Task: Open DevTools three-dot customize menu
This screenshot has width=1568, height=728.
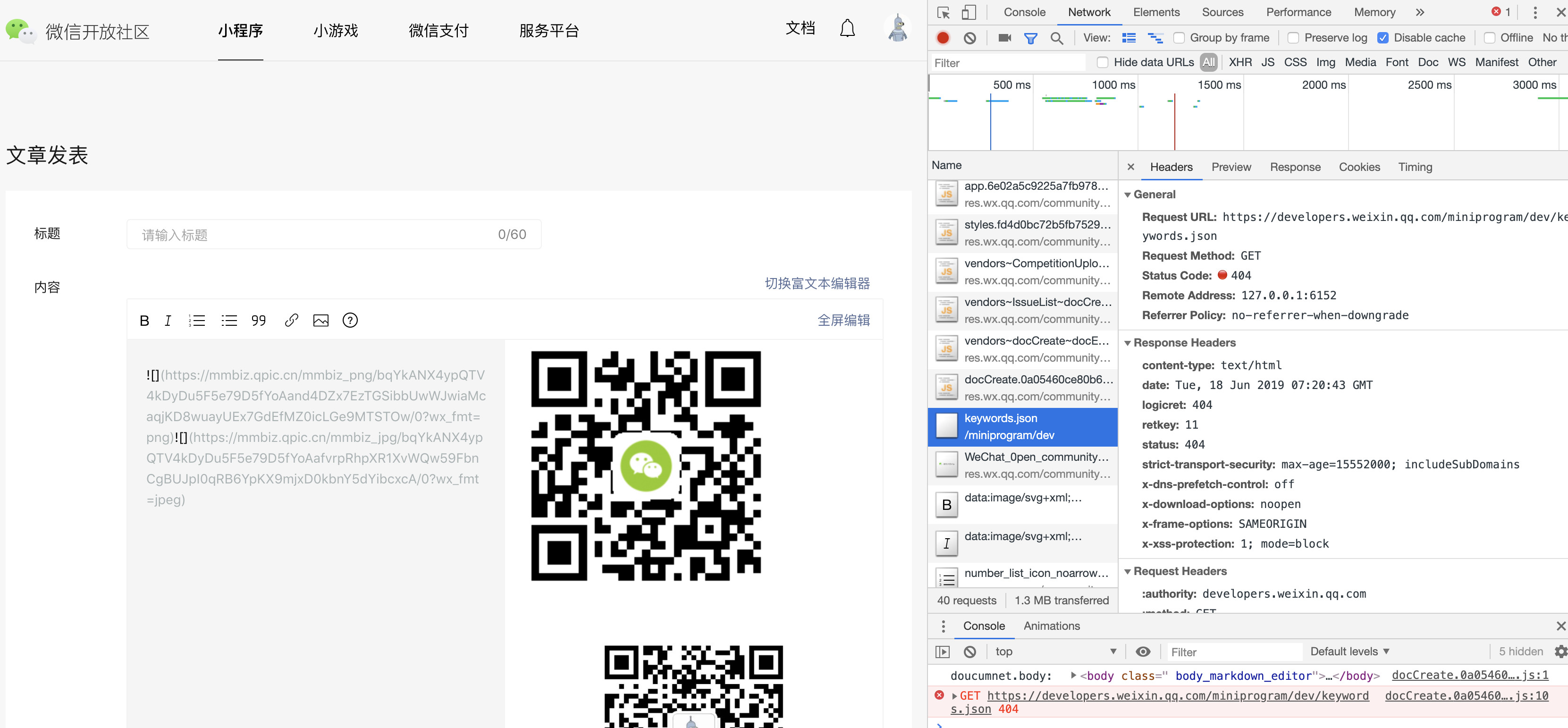Action: coord(1534,13)
